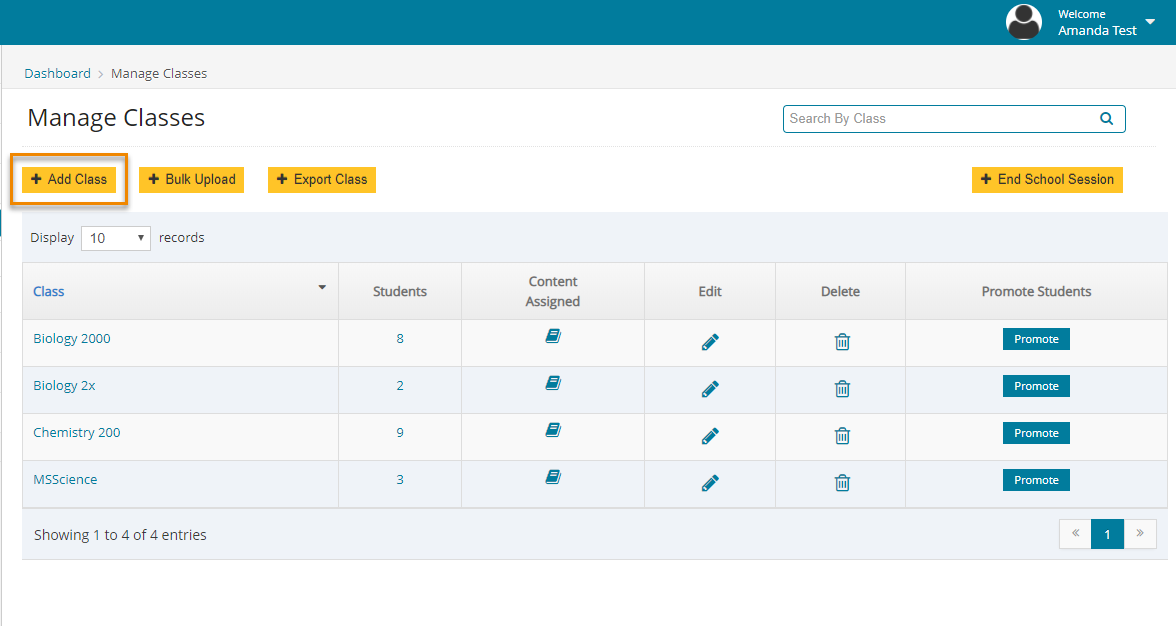Click Bulk Upload button
Viewport: 1176px width, 626px height.
(x=191, y=180)
